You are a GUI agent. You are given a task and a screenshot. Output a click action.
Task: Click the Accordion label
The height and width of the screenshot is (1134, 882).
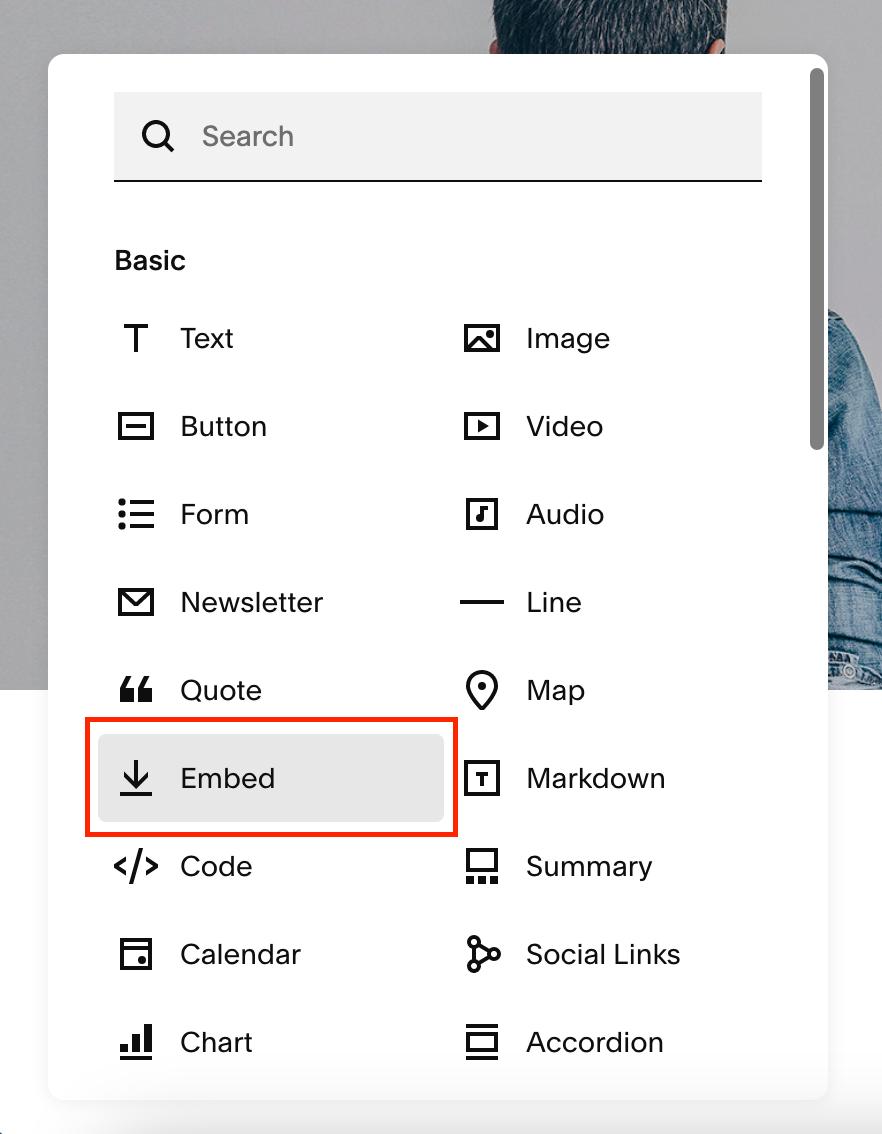pyautogui.click(x=595, y=1043)
